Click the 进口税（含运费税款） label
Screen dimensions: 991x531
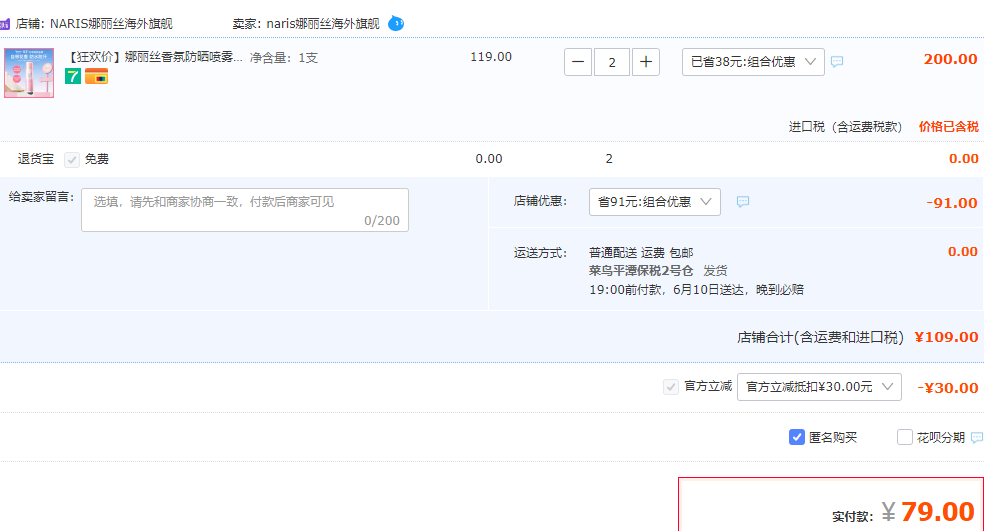point(846,126)
